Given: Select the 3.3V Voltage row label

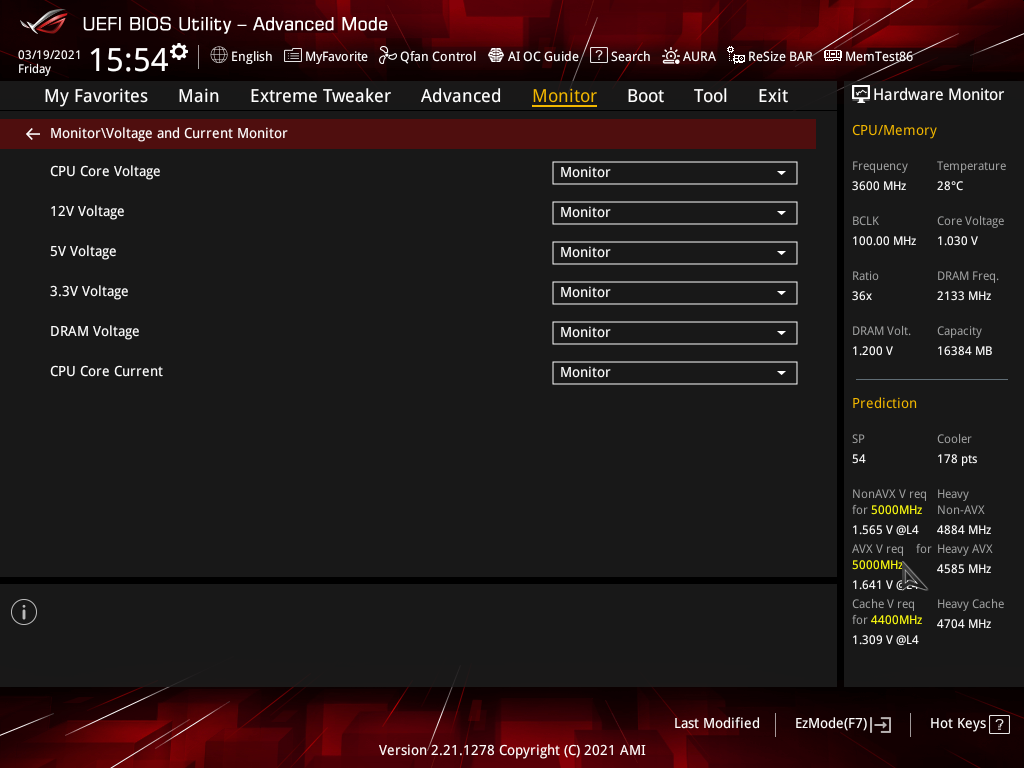Looking at the screenshot, I should [x=89, y=291].
